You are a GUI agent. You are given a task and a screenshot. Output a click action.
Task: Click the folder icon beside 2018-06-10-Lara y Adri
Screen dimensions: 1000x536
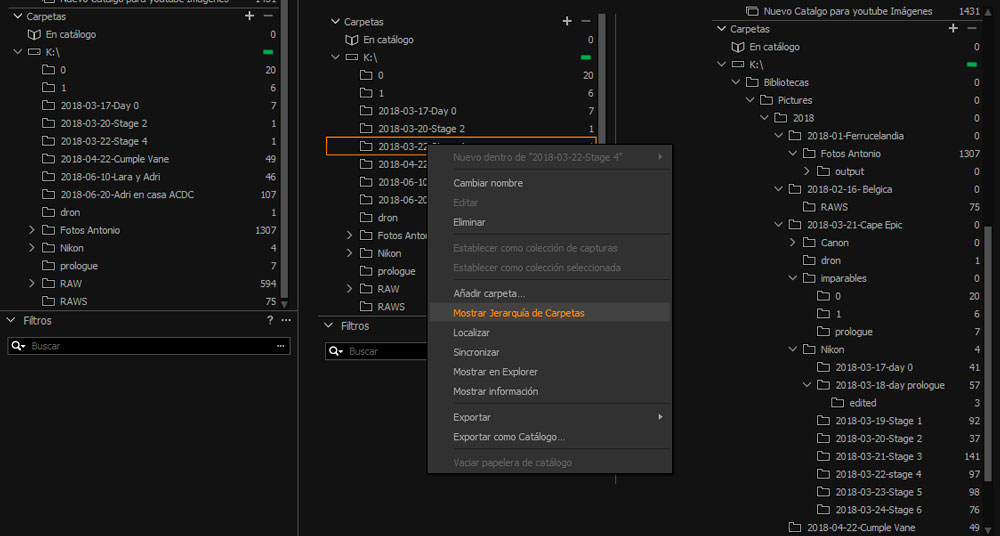tap(48, 177)
